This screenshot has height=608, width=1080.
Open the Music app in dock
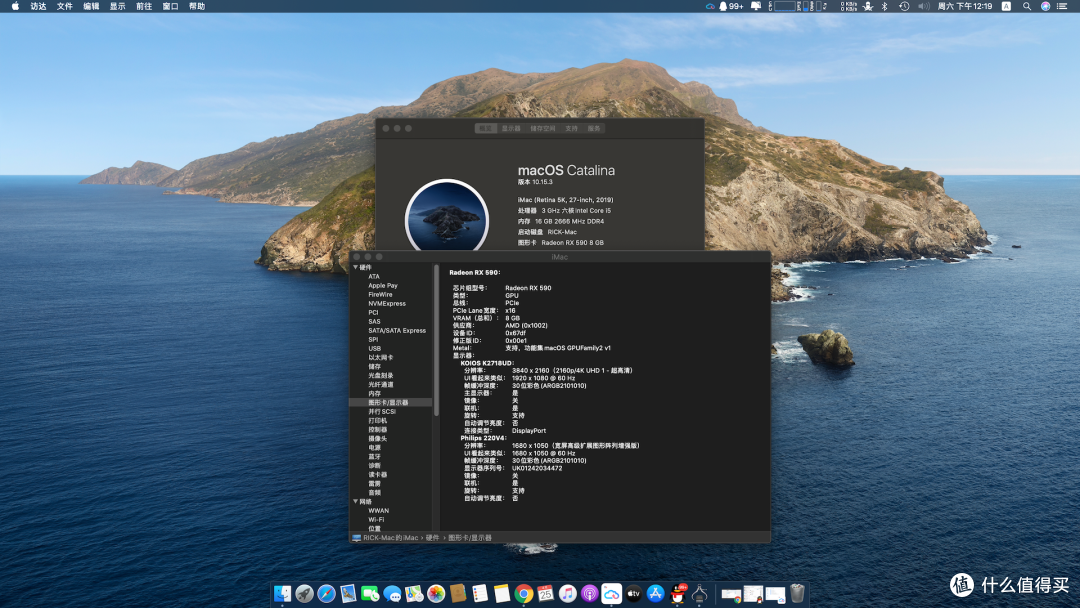pos(568,593)
